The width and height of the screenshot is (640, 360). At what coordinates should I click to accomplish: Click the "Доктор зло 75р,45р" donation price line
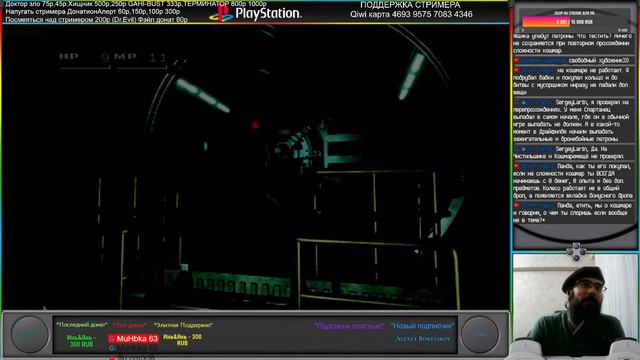136,4
